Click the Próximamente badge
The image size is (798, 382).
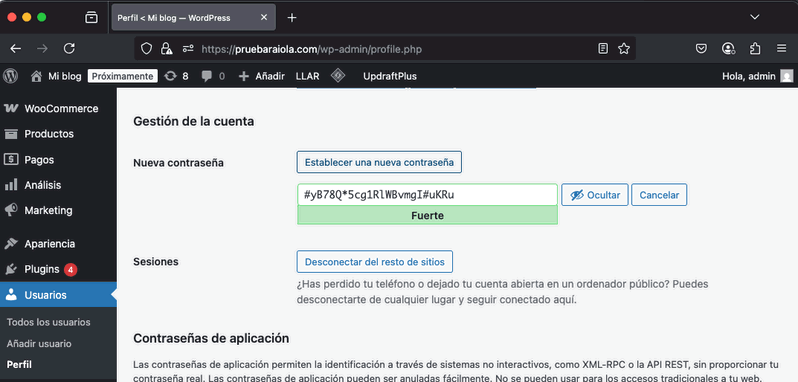point(123,76)
